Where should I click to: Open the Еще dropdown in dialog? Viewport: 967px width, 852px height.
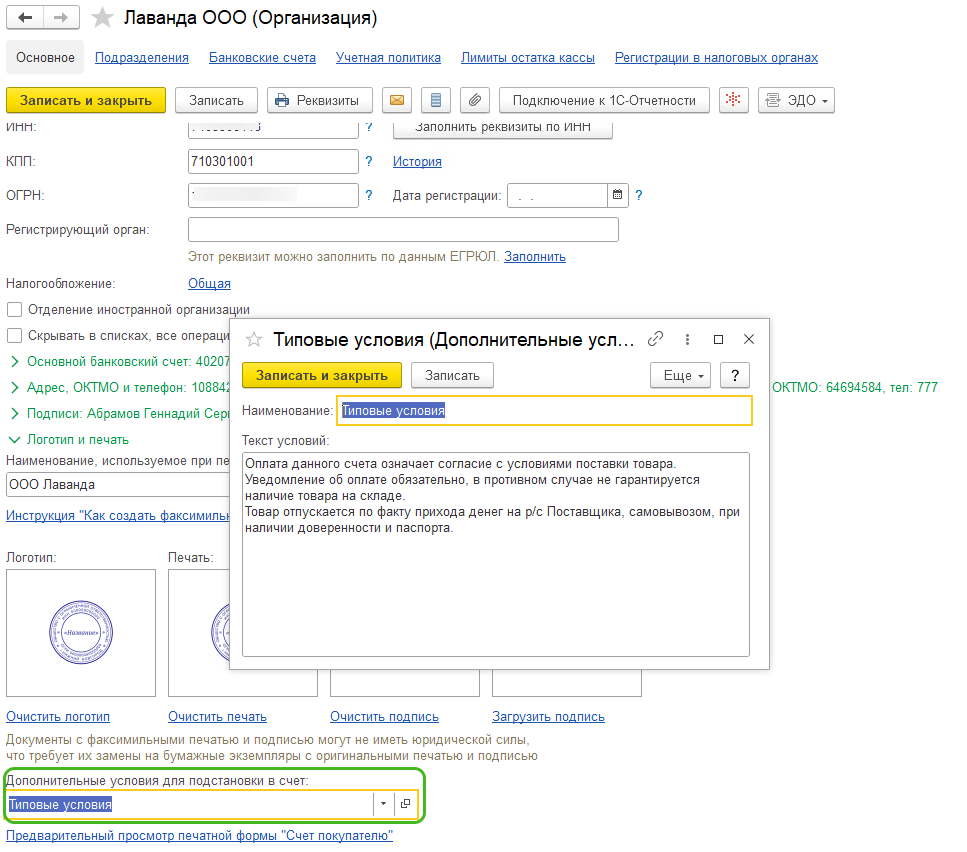(x=681, y=375)
